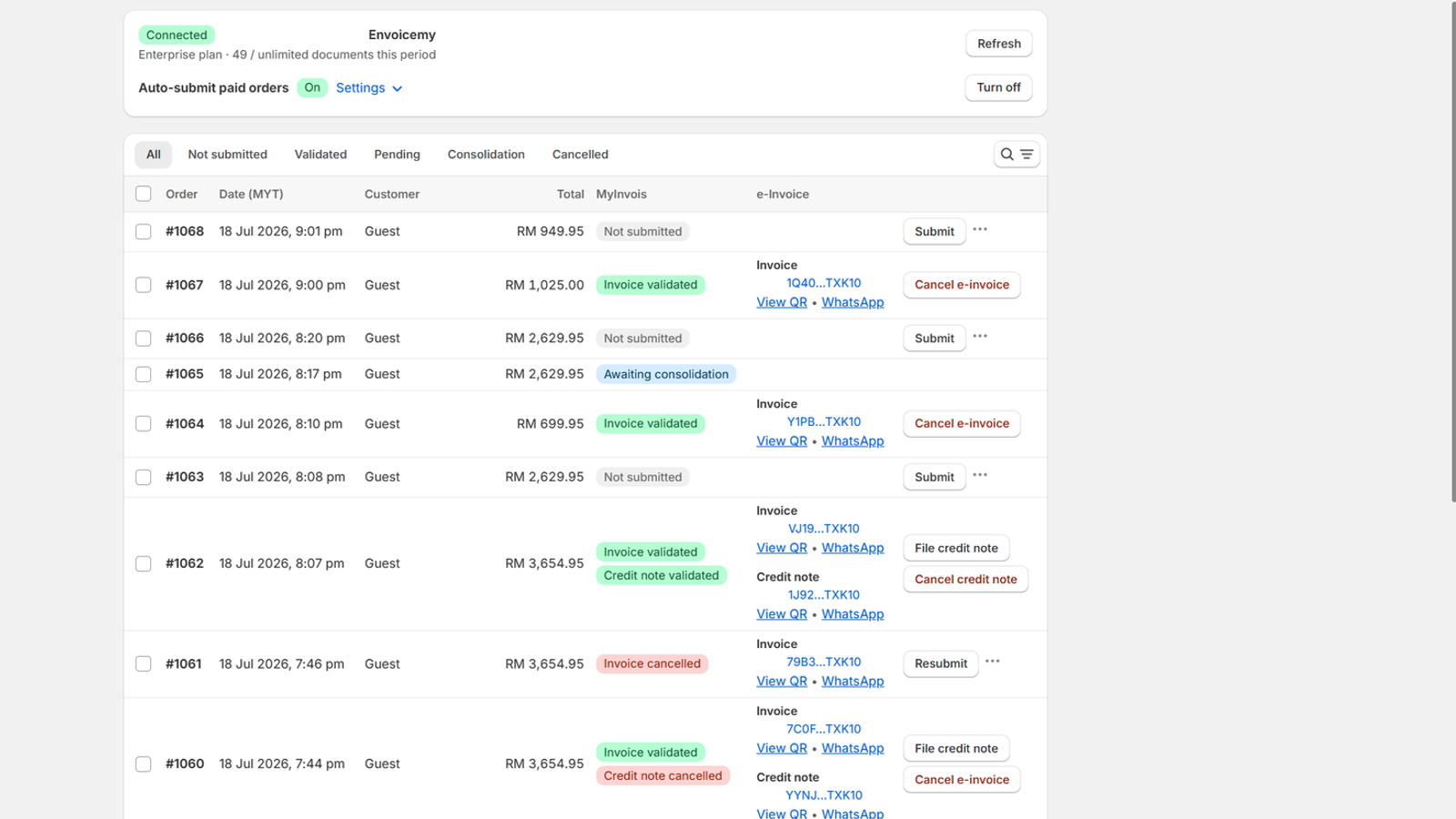1456x819 pixels.
Task: View QR for order #1067 invoice
Action: pos(782,302)
